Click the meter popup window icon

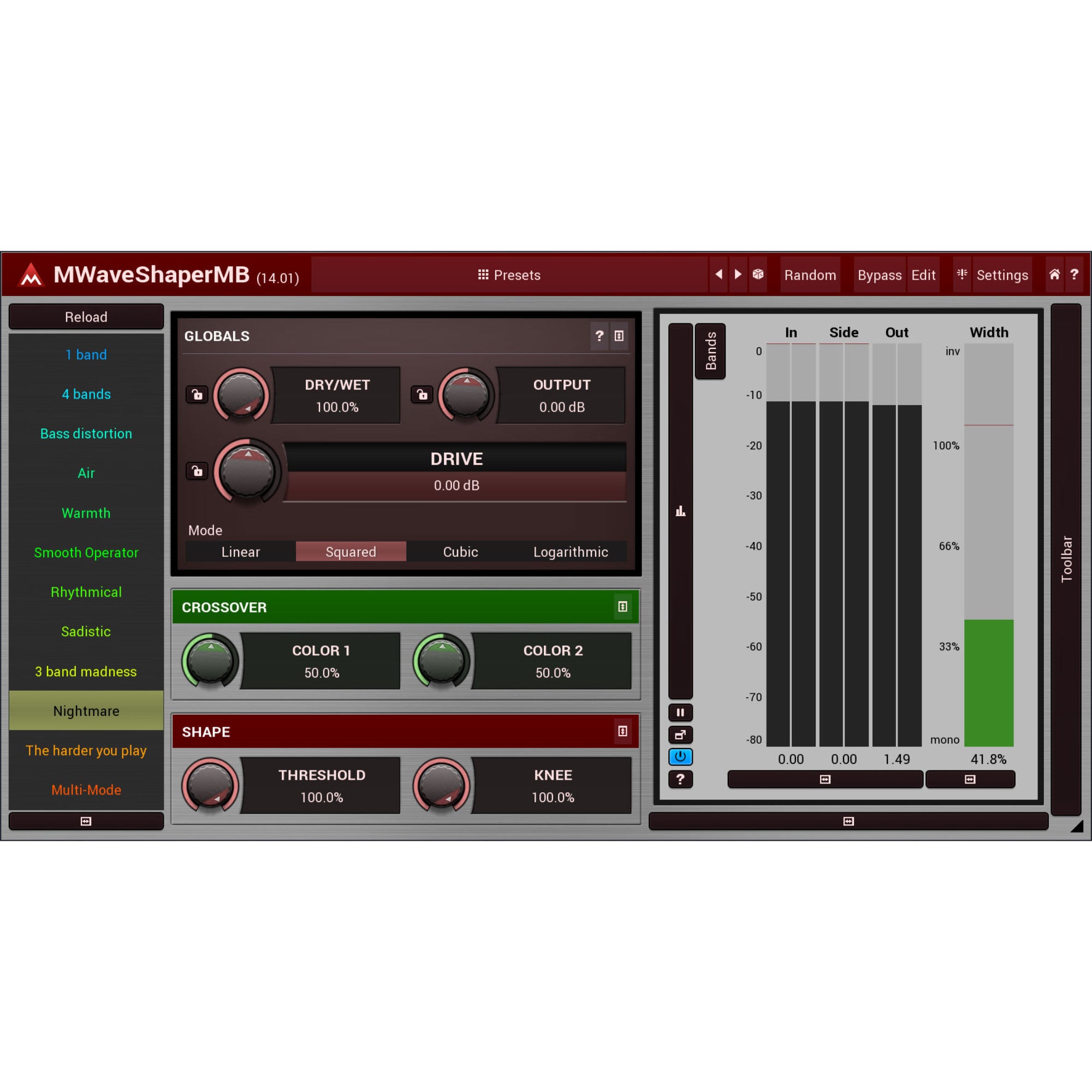tap(680, 735)
